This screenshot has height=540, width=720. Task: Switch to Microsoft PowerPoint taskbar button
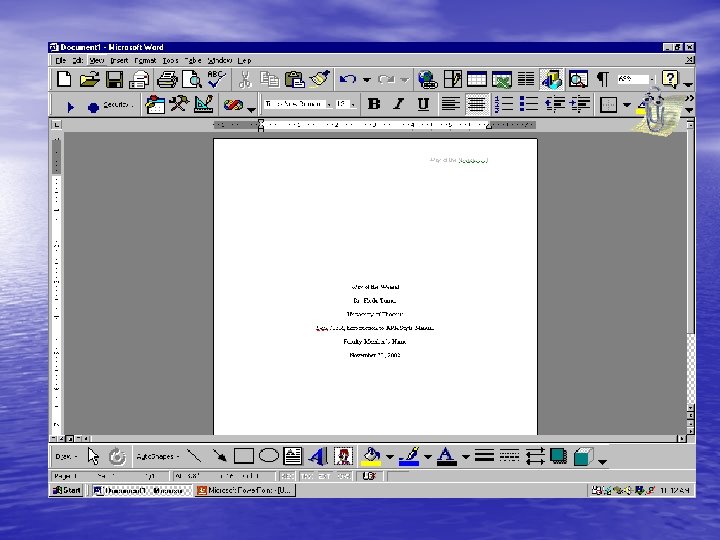click(245, 490)
